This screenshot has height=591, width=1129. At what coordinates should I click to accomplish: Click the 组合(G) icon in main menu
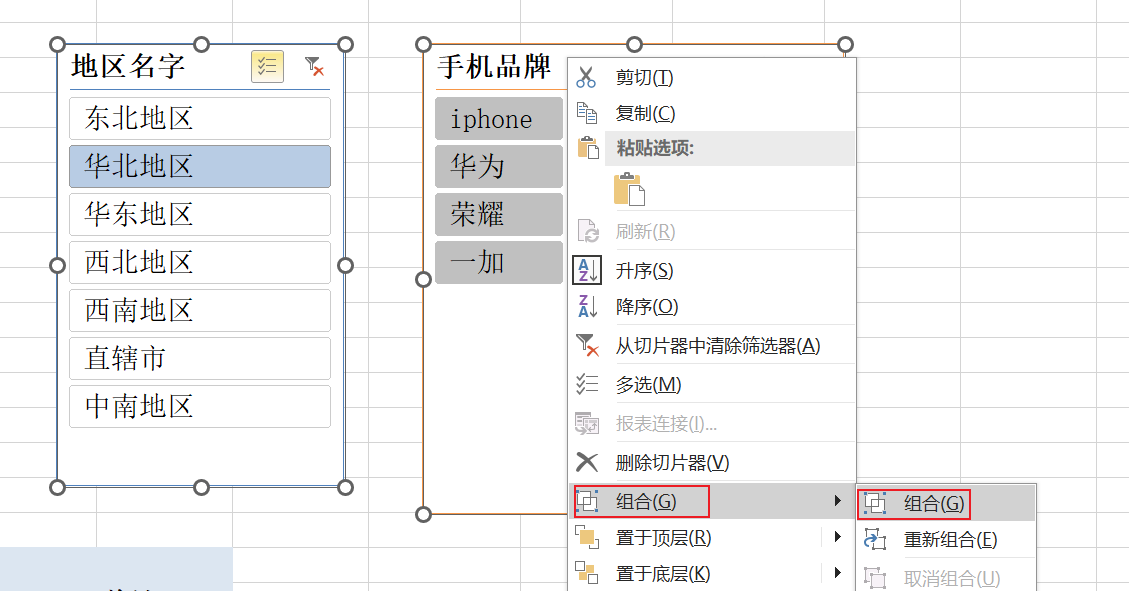coord(588,501)
